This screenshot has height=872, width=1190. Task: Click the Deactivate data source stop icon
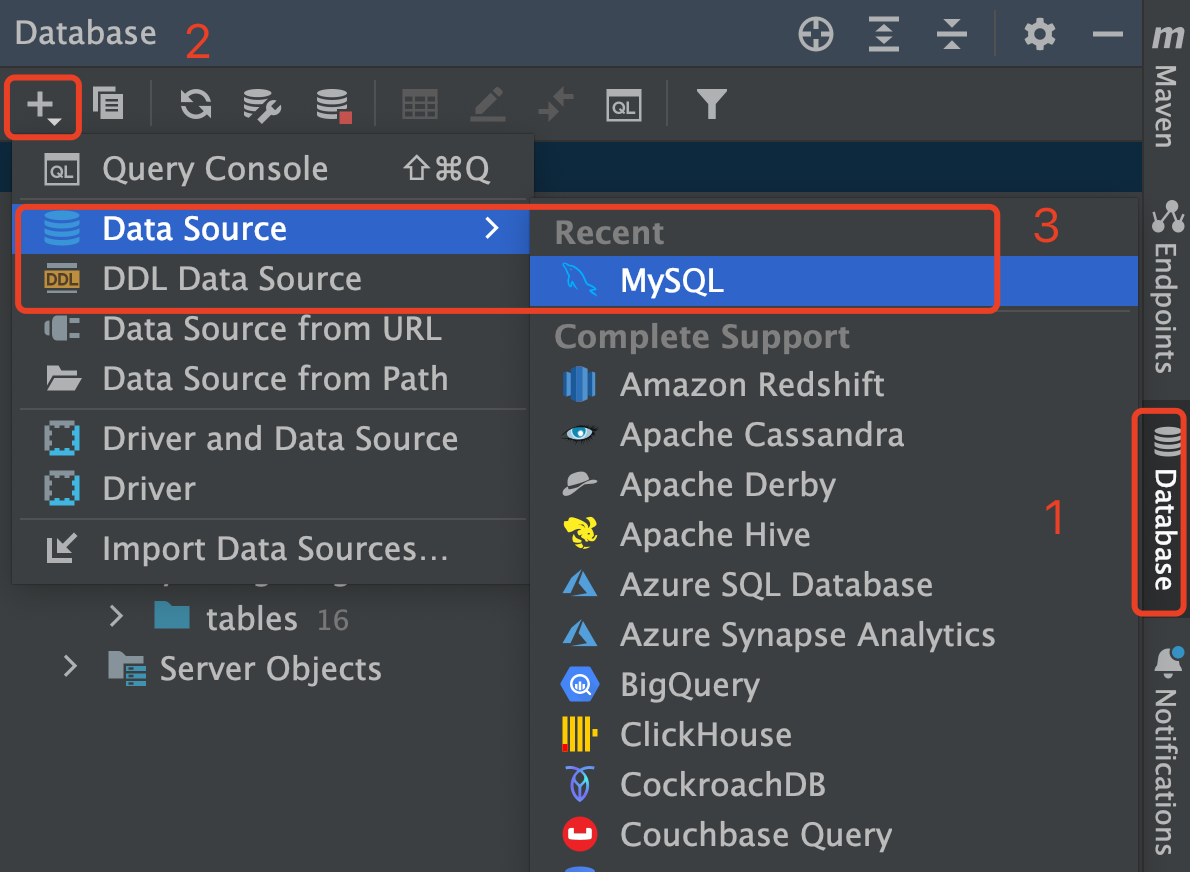click(x=333, y=104)
